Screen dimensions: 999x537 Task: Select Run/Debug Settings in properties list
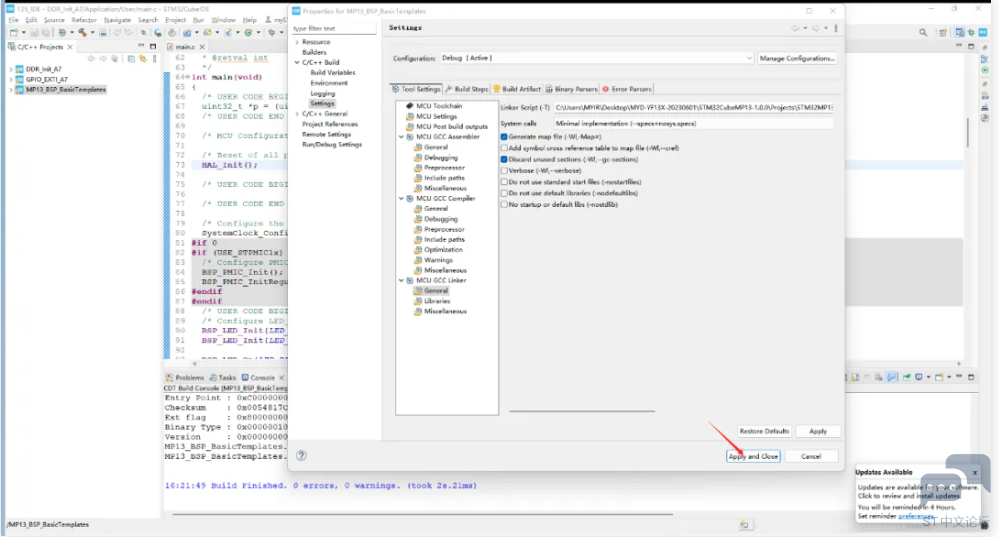tap(332, 145)
